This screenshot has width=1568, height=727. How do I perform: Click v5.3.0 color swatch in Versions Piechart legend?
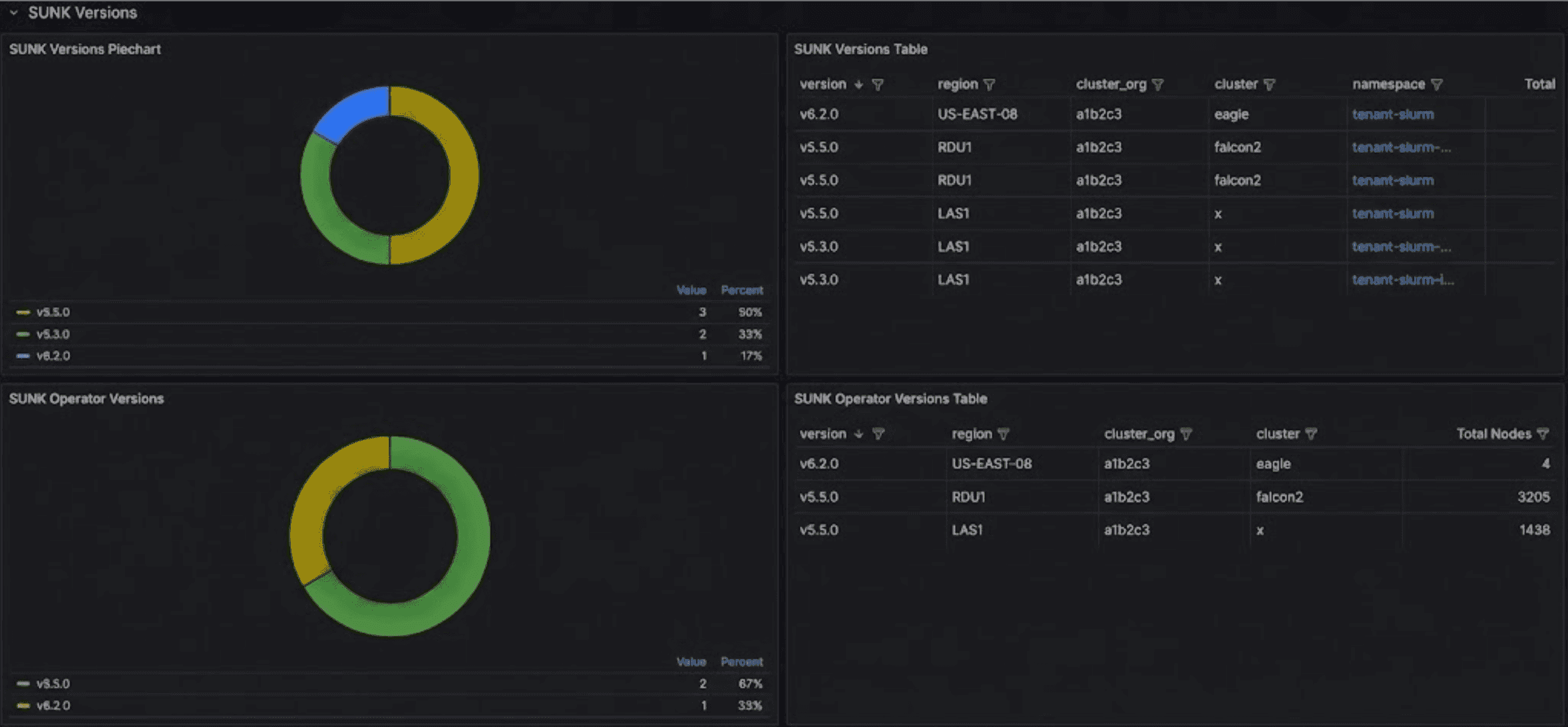click(23, 334)
